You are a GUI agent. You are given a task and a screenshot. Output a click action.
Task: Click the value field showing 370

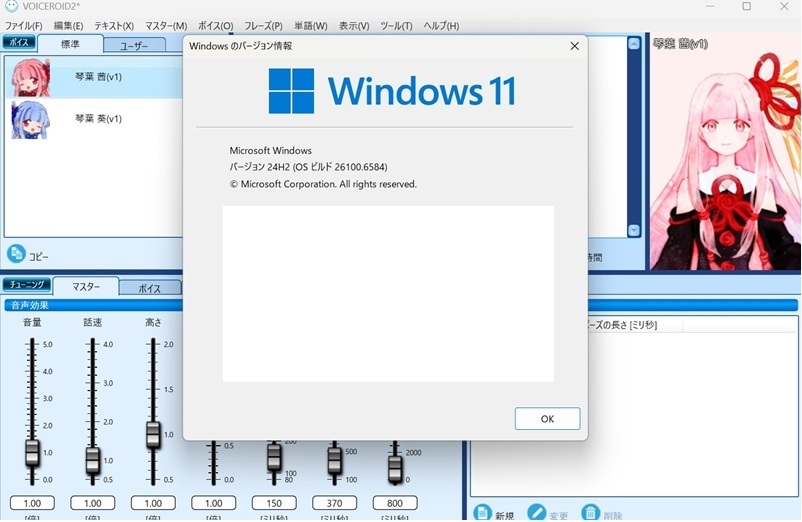point(335,503)
